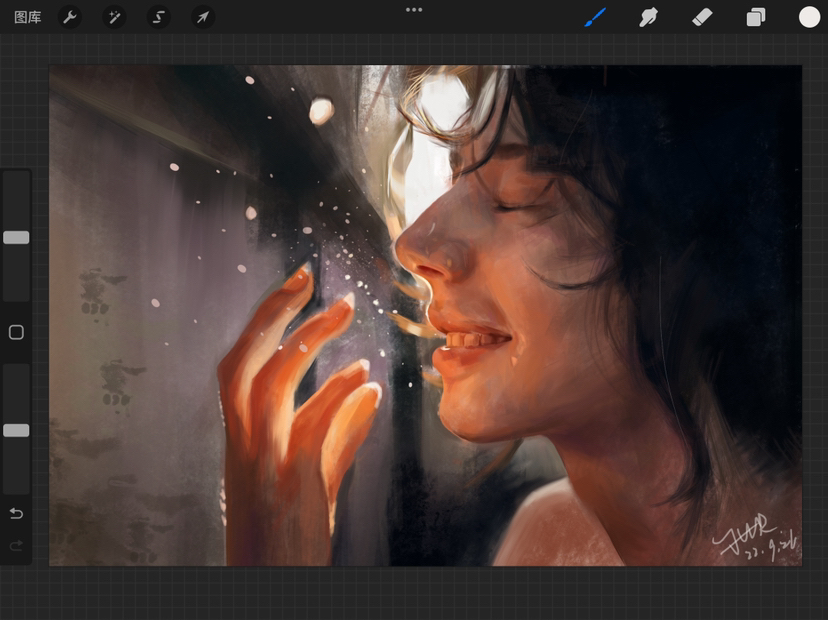This screenshot has width=828, height=620.
Task: Toggle Selection mode with the S icon
Action: click(x=158, y=17)
